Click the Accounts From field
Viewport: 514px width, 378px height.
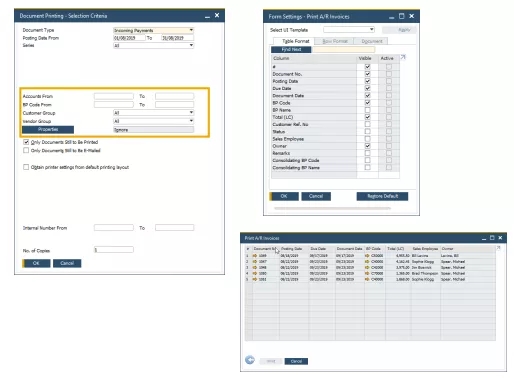pyautogui.click(x=114, y=96)
